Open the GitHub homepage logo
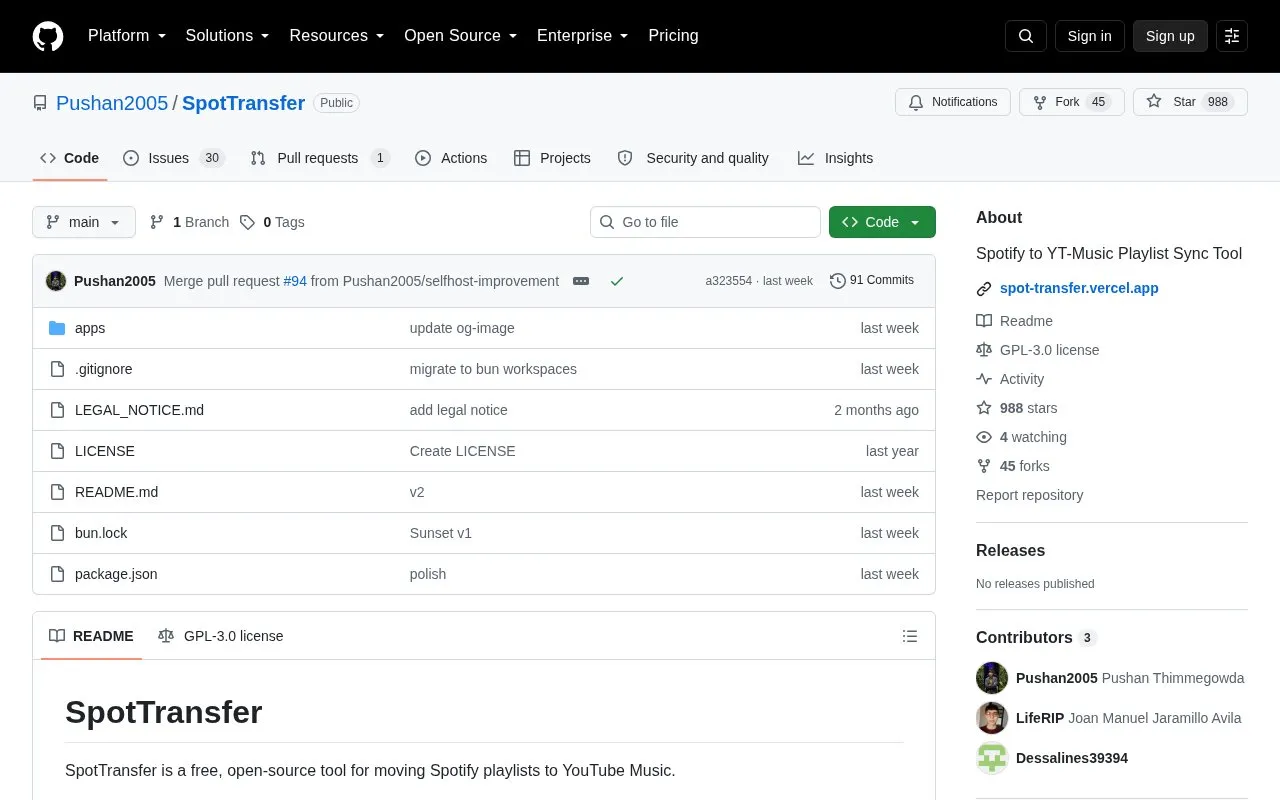Viewport: 1280px width, 800px height. (48, 36)
